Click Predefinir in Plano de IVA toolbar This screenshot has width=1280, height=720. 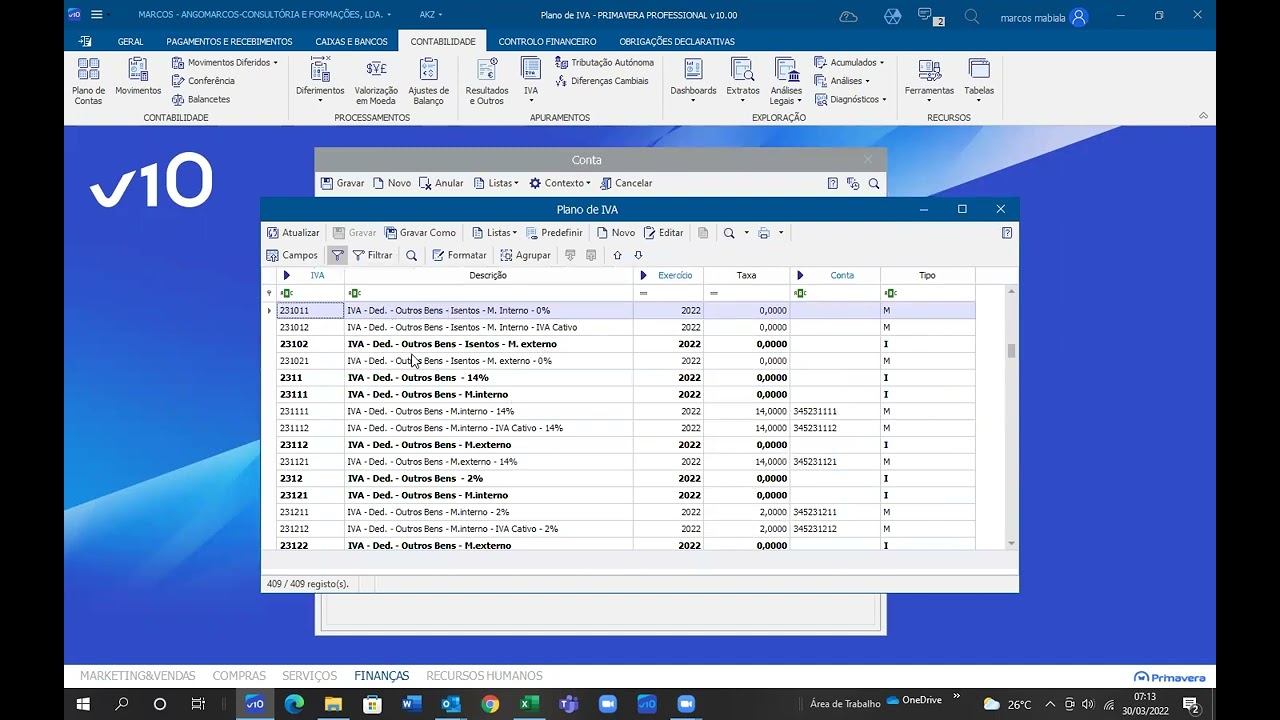[x=554, y=233]
